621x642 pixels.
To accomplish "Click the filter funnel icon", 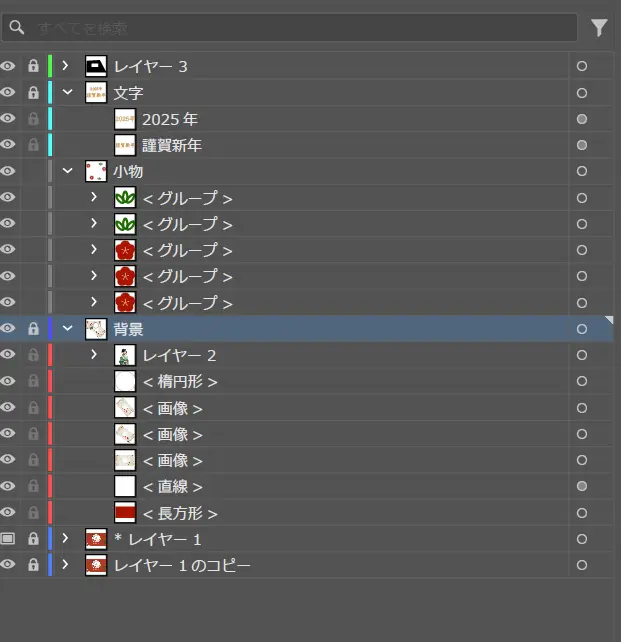I will [599, 28].
